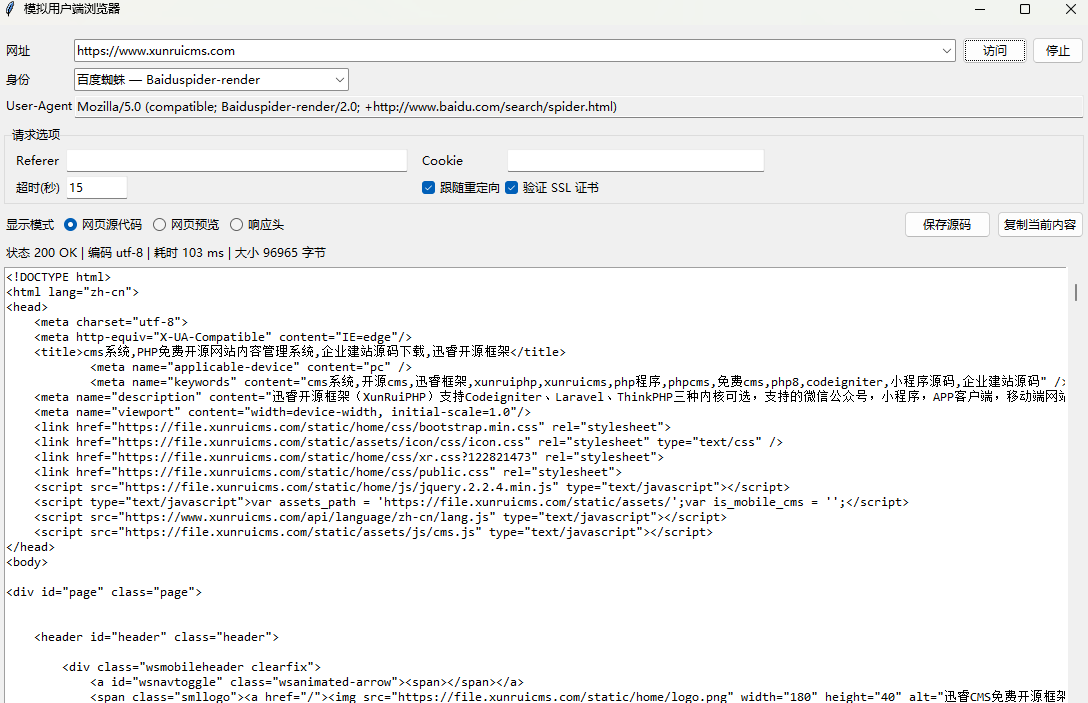Click the source code vertical scrollbar thumb
Image resolution: width=1088 pixels, height=703 pixels.
(1076, 292)
